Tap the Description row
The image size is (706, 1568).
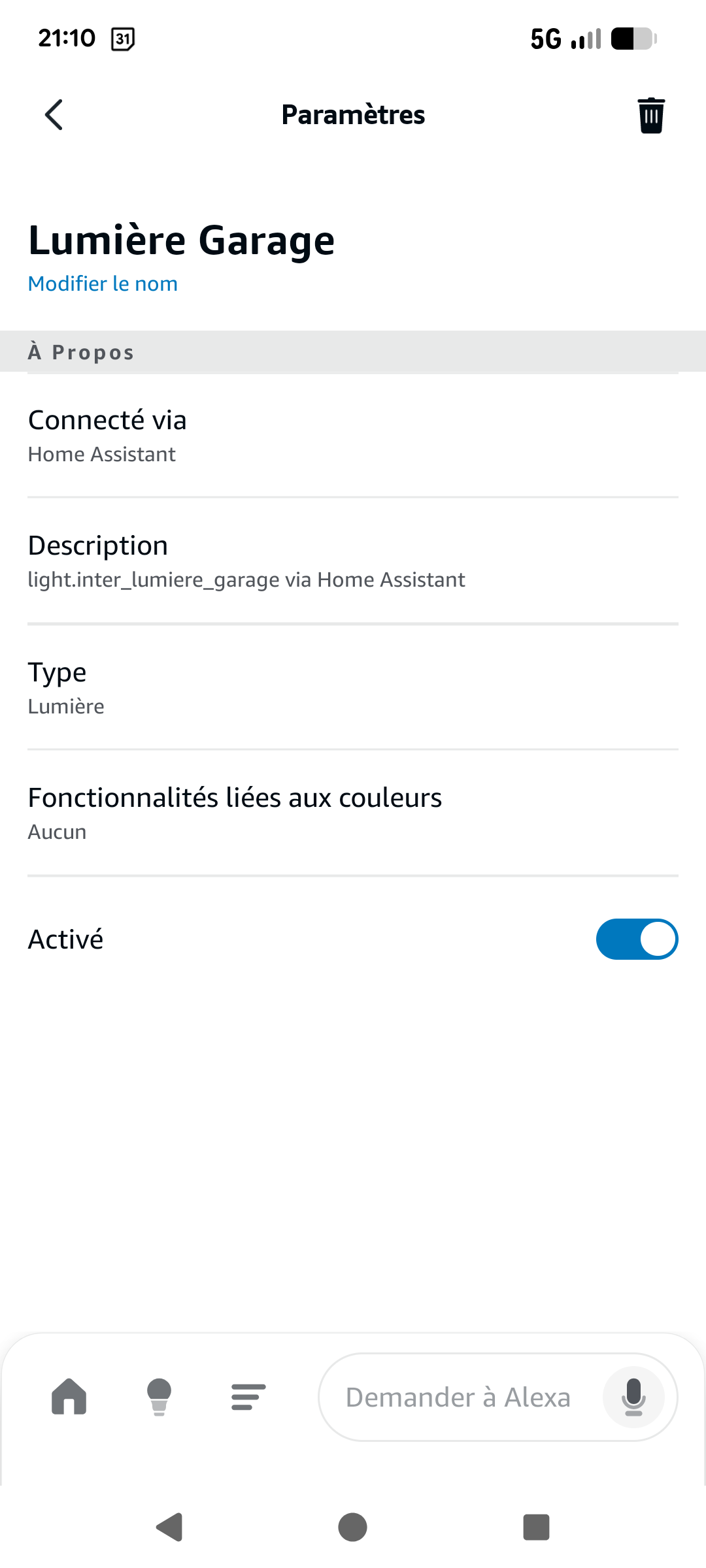(353, 561)
